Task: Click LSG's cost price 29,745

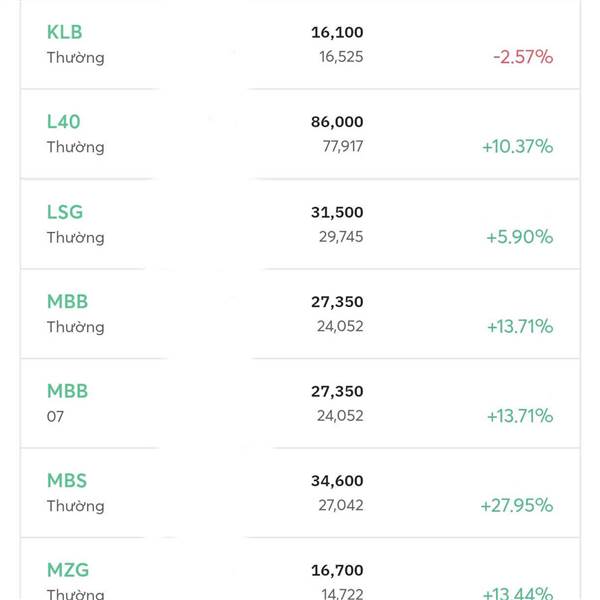Action: 340,237
